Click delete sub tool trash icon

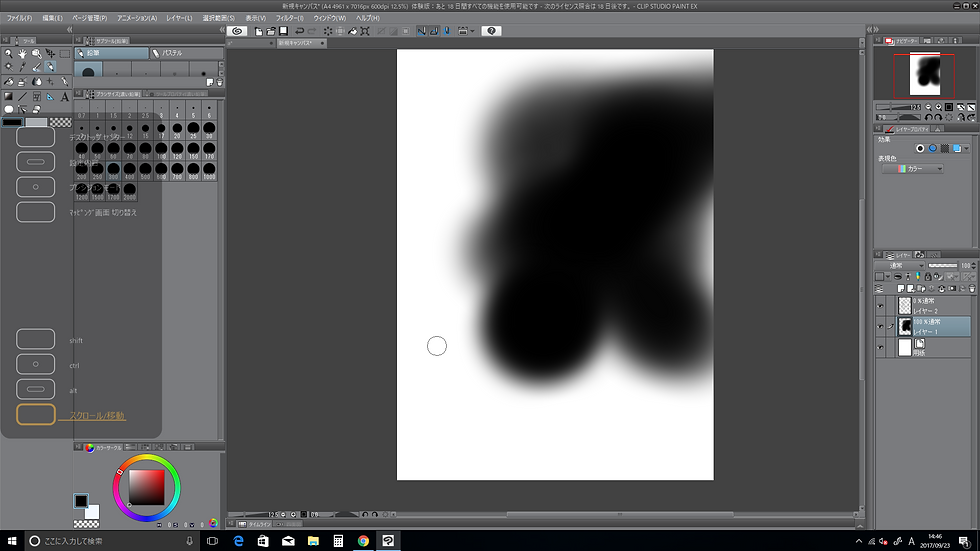219,82
